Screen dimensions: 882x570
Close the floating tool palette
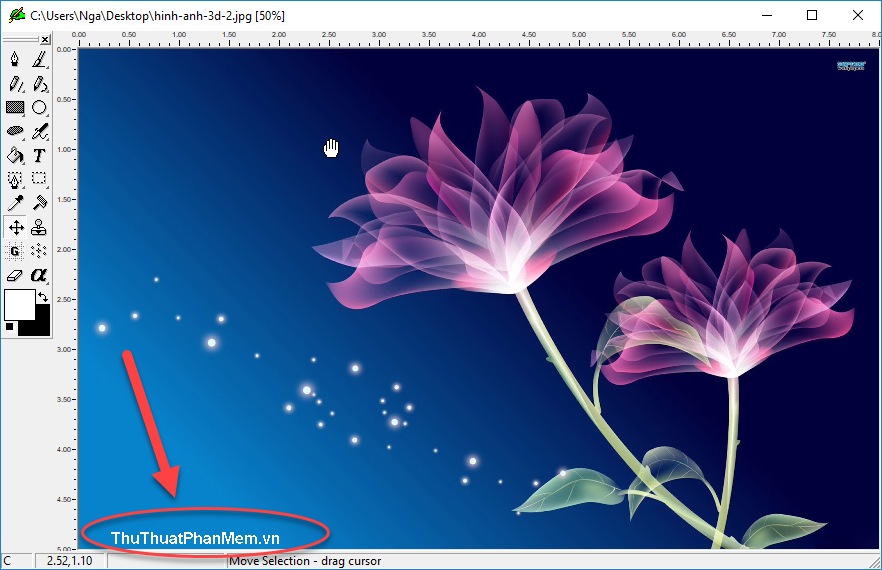45,39
